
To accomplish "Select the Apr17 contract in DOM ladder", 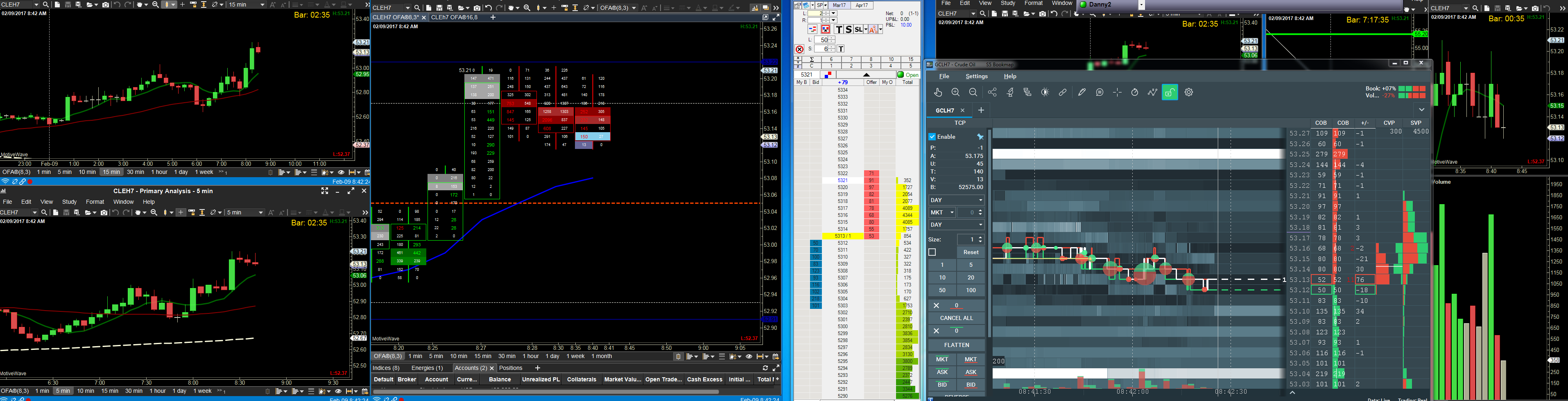I will [862, 5].
